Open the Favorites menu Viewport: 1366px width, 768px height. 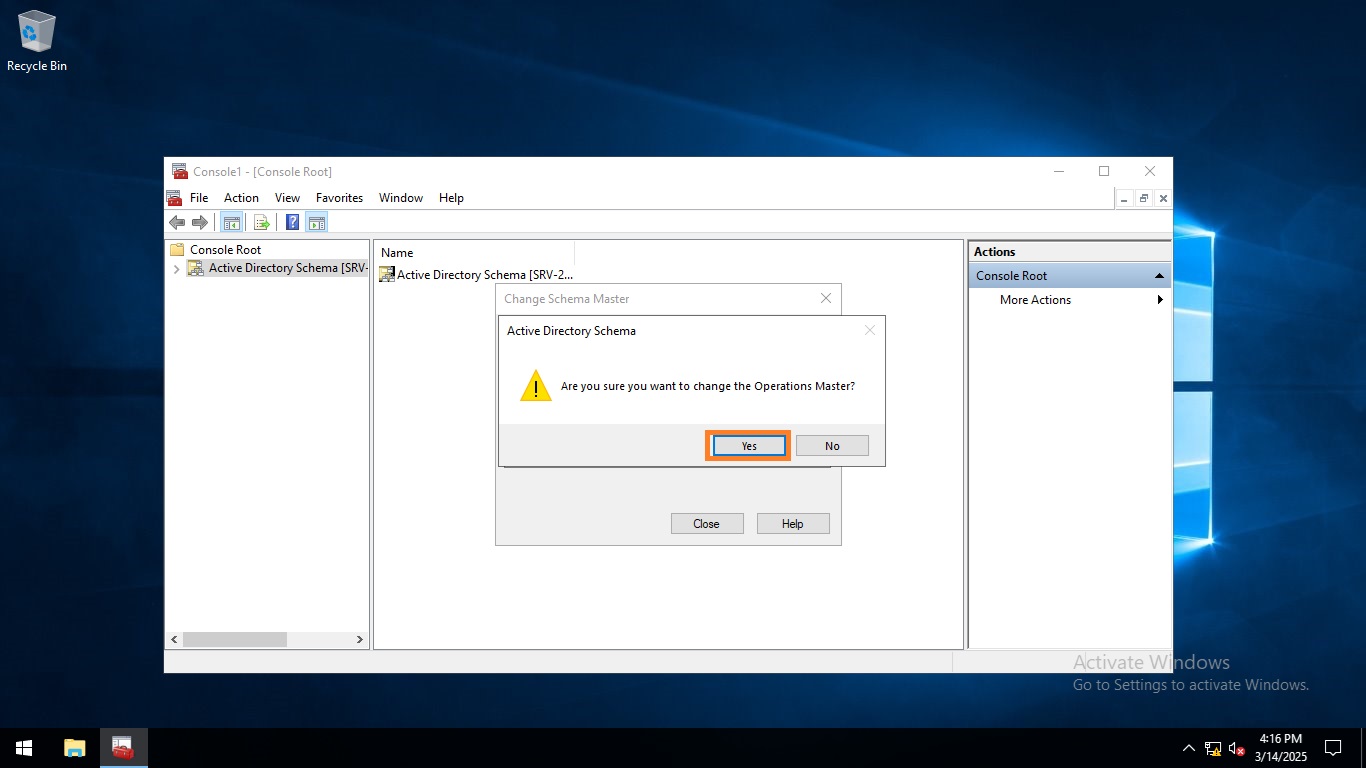tap(339, 198)
